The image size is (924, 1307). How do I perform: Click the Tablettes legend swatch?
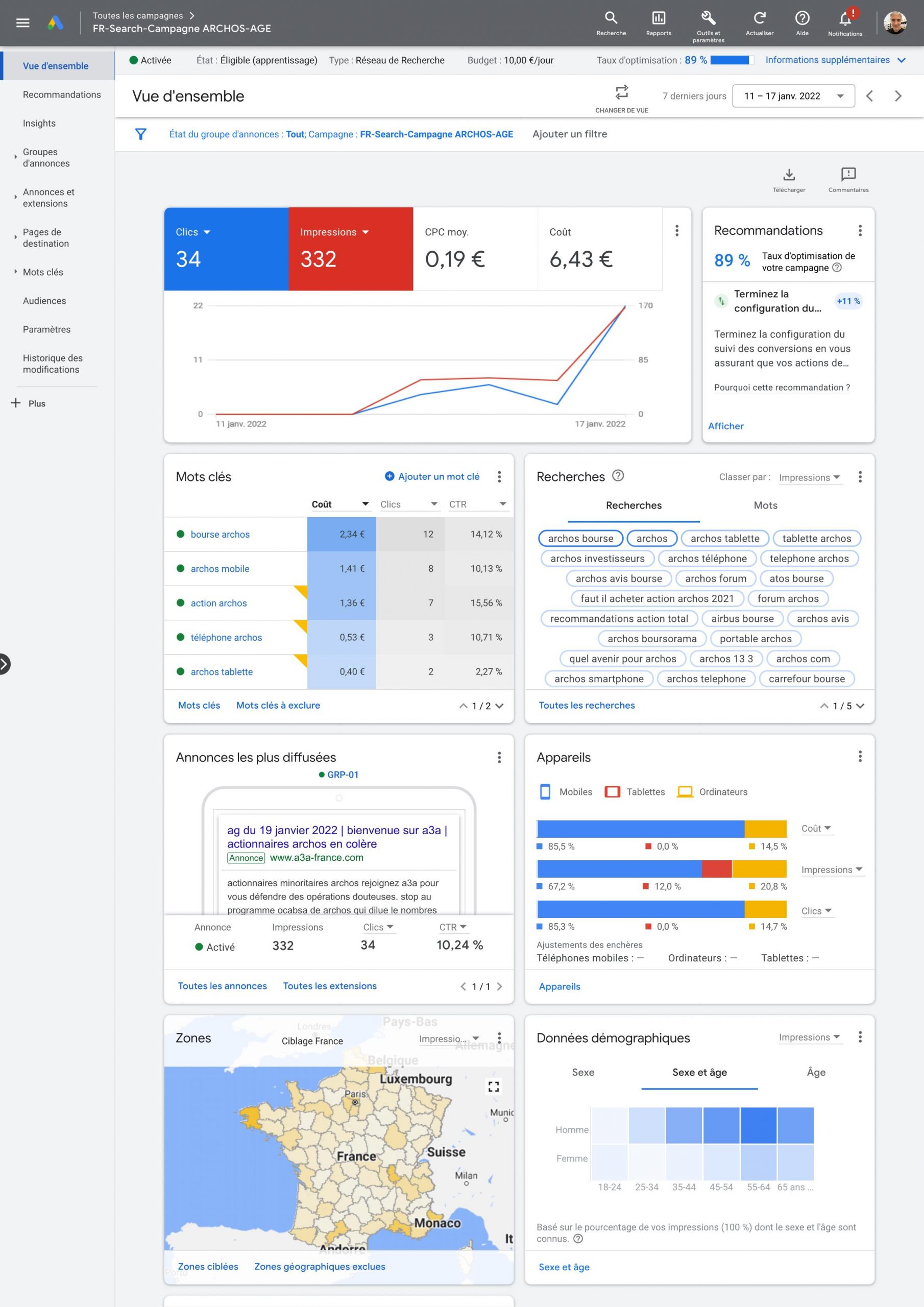(x=612, y=792)
